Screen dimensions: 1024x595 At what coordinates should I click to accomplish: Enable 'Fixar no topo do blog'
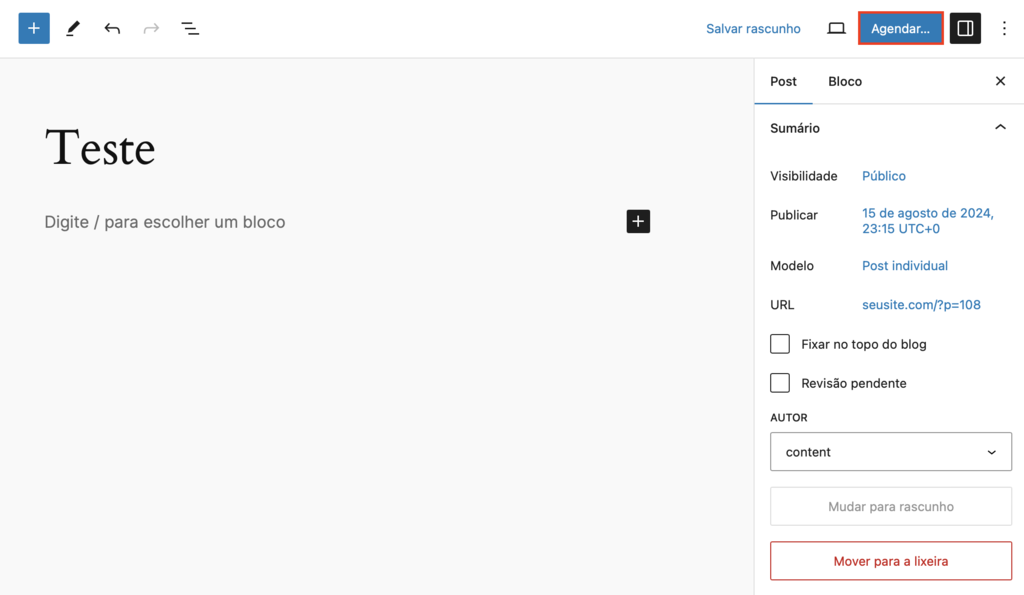pos(780,343)
